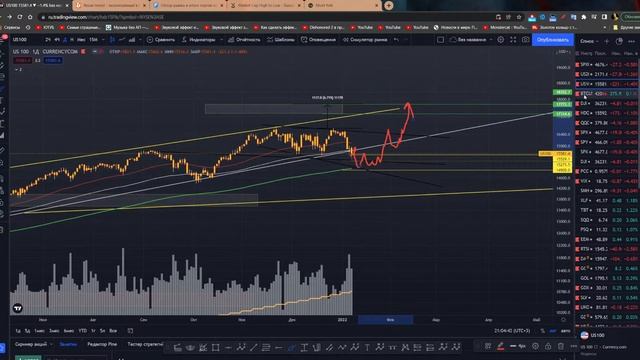Select the 4ч interval
This screenshot has height=360, width=640.
click(56, 40)
